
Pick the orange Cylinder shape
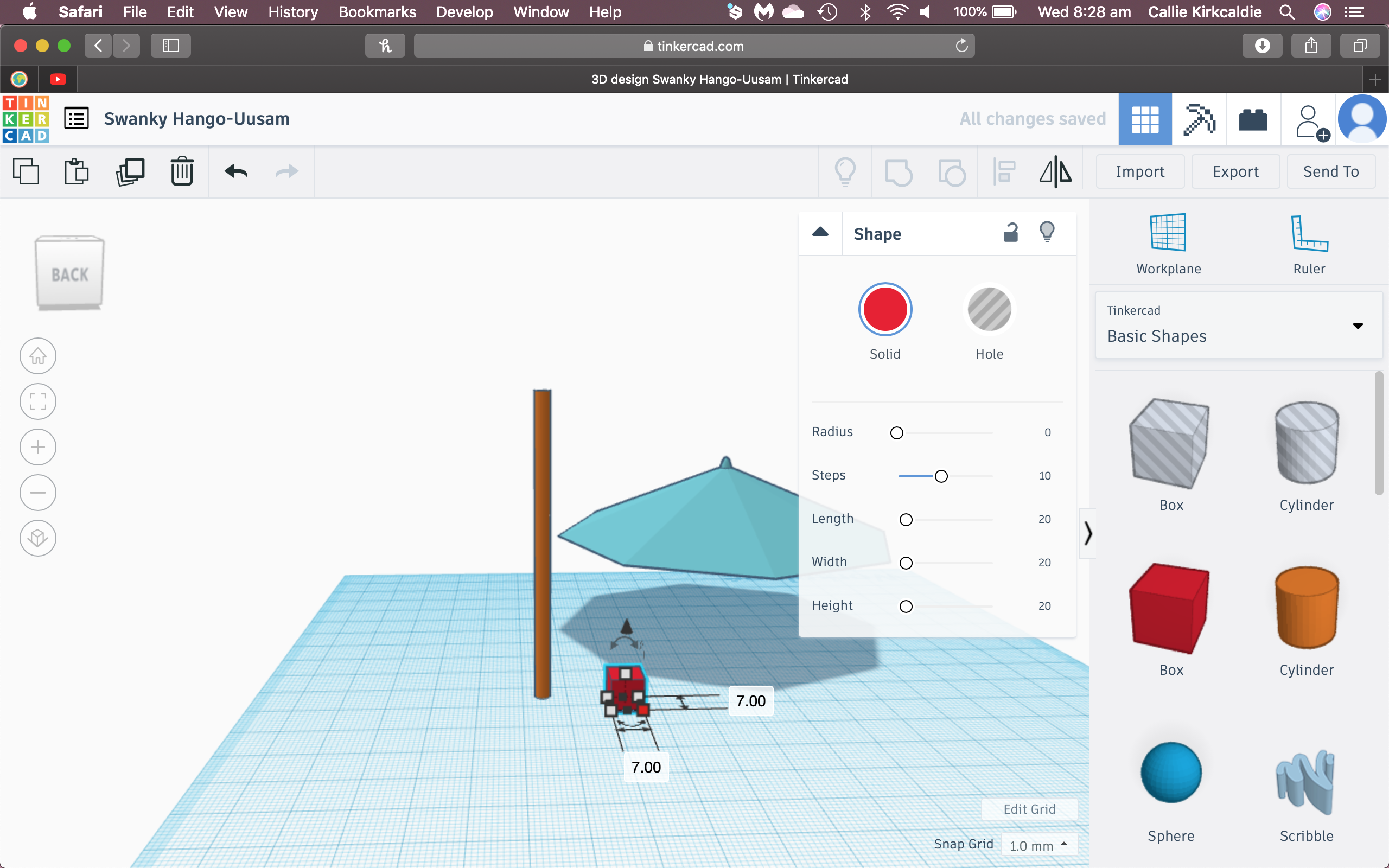tap(1307, 608)
